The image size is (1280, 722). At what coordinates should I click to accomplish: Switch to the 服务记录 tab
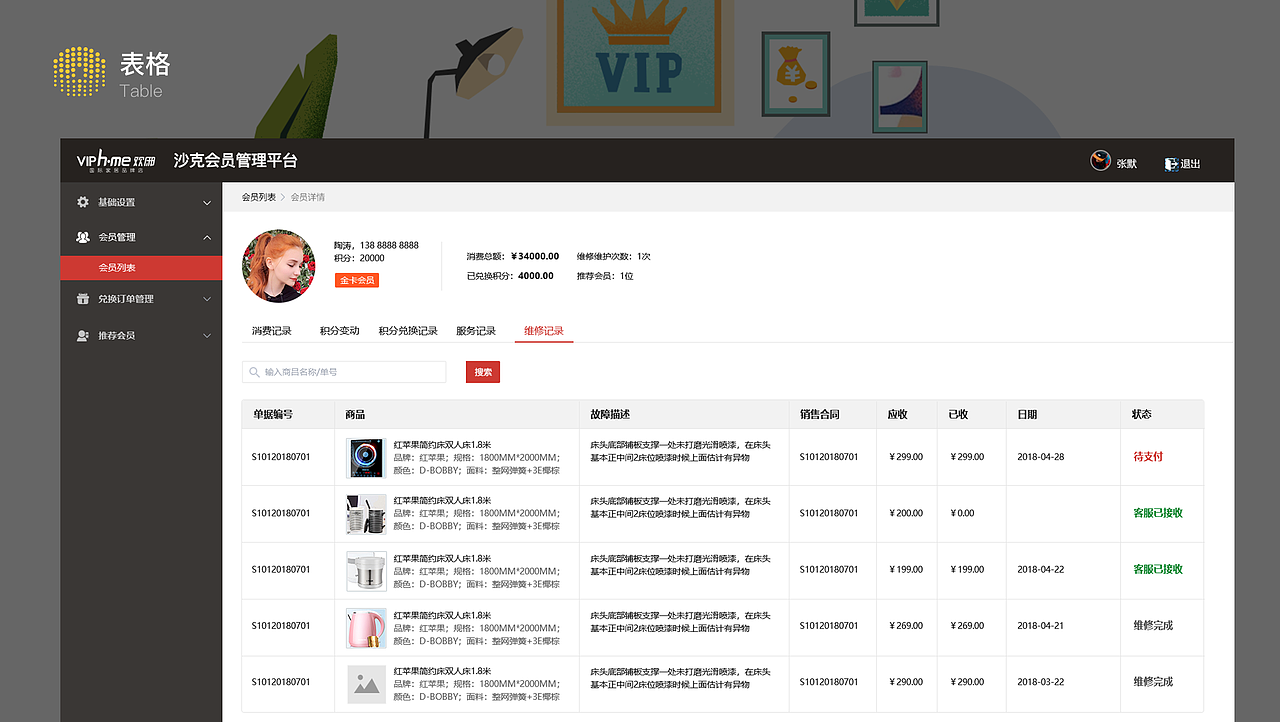[476, 331]
